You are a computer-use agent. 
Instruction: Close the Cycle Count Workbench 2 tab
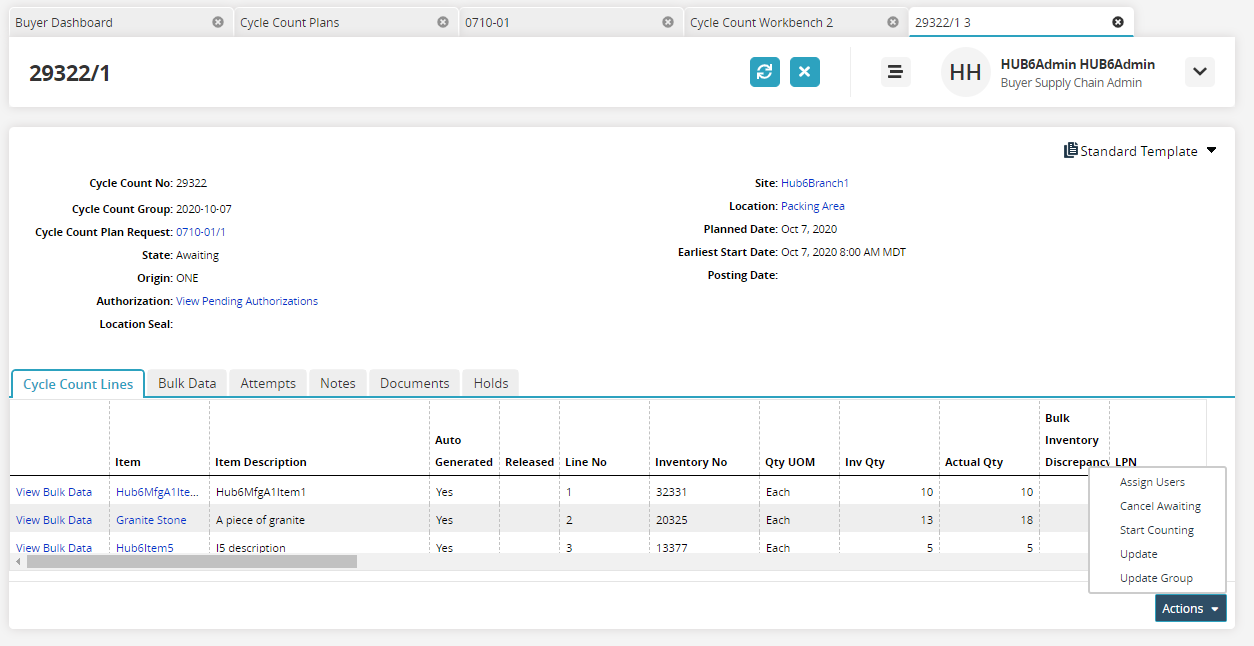click(x=893, y=22)
